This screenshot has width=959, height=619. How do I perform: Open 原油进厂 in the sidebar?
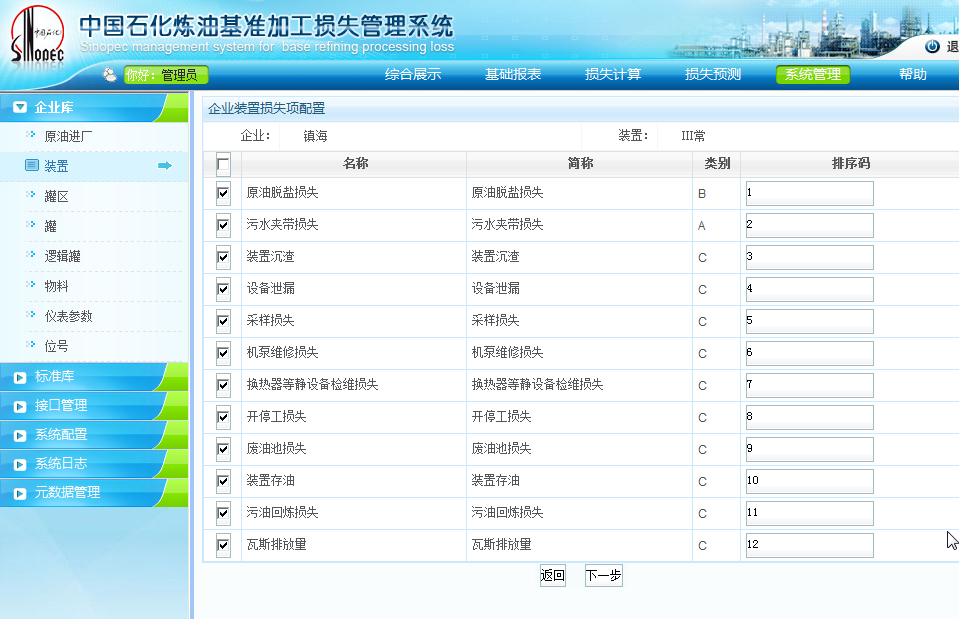[68, 136]
